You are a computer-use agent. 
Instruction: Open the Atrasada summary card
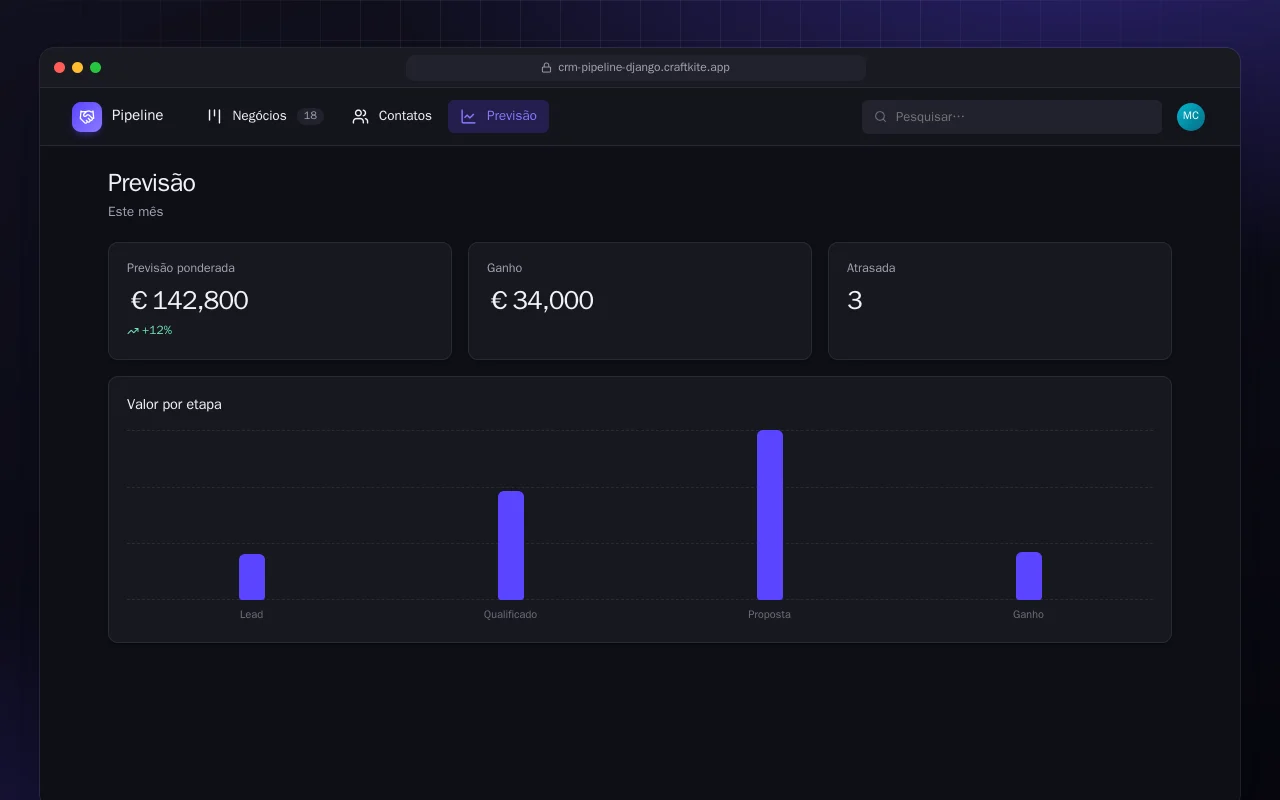(1000, 301)
